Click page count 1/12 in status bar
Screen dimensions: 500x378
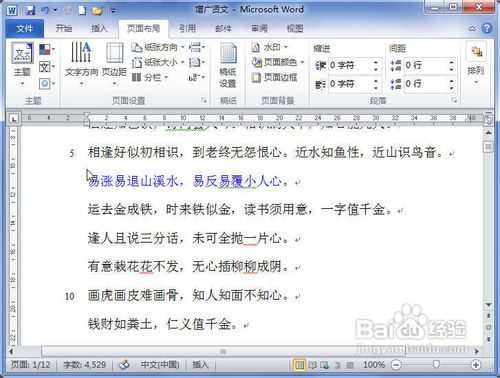pos(31,365)
